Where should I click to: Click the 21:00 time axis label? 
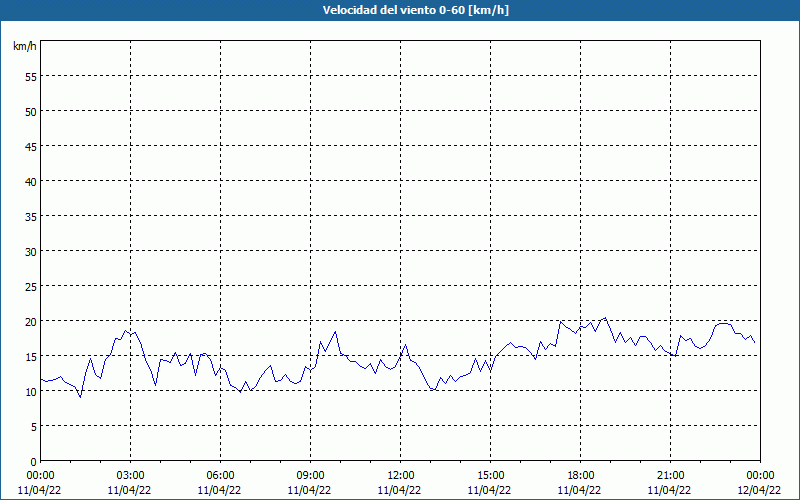(670, 476)
